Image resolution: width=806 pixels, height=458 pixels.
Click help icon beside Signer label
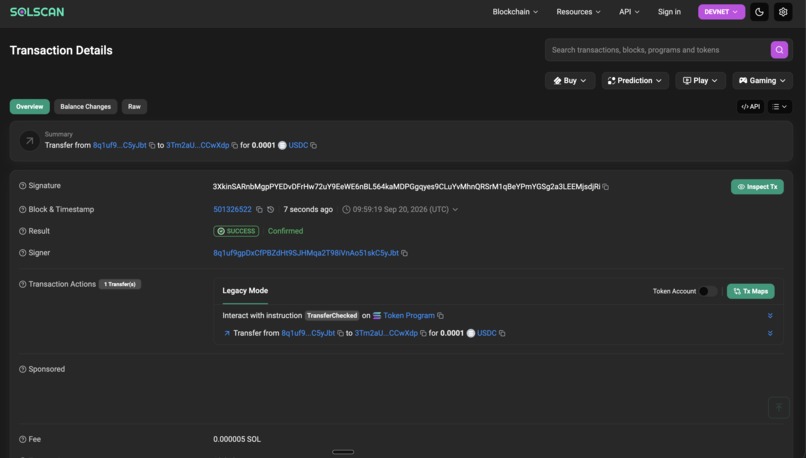click(x=23, y=253)
